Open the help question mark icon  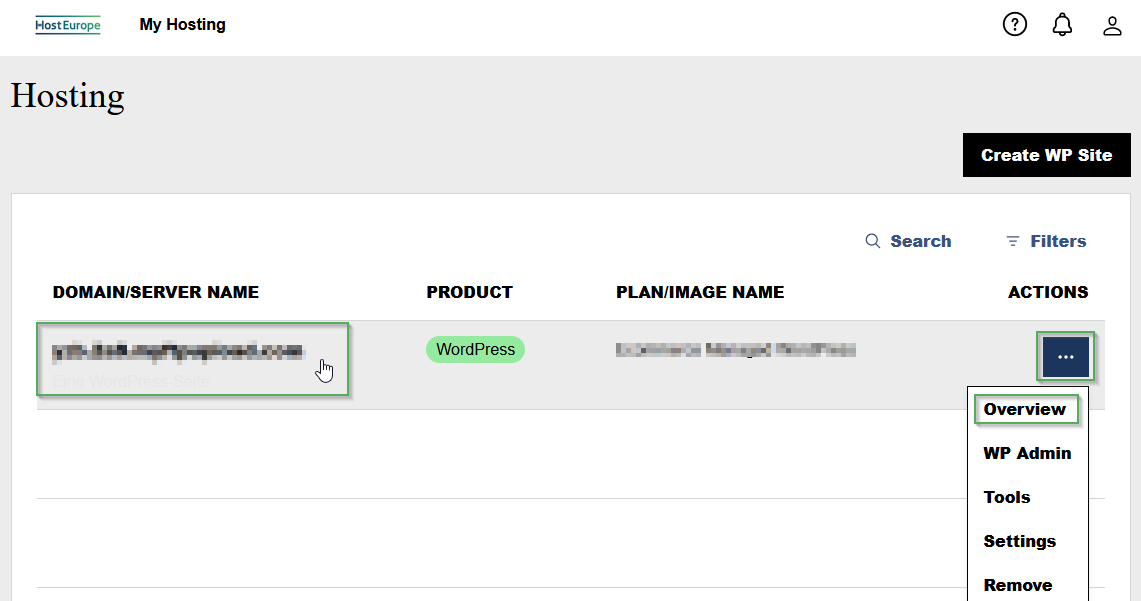click(x=1015, y=25)
